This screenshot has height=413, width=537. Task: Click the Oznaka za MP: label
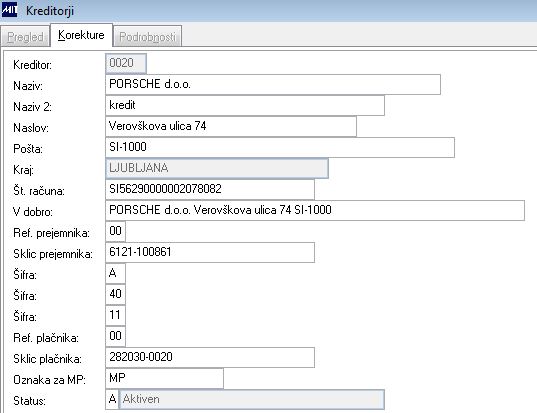click(49, 380)
